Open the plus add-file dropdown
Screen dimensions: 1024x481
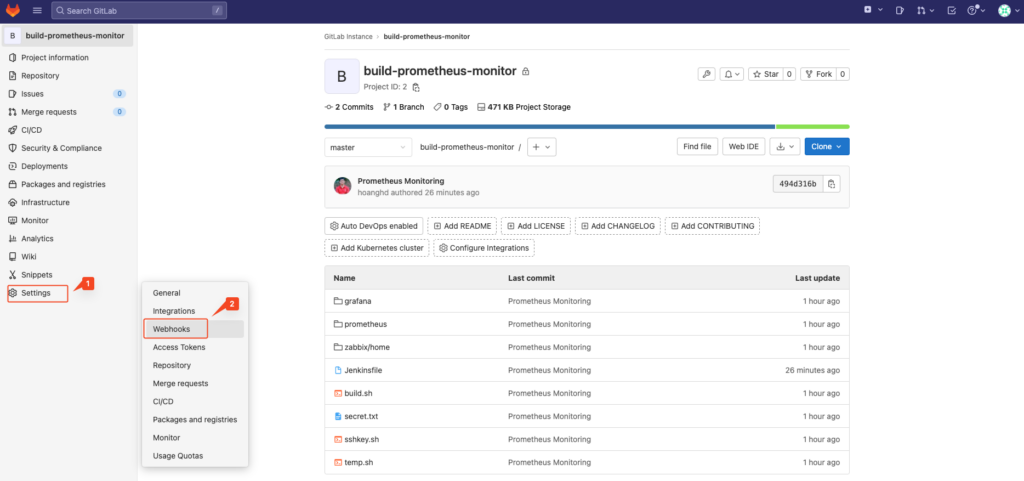point(542,147)
